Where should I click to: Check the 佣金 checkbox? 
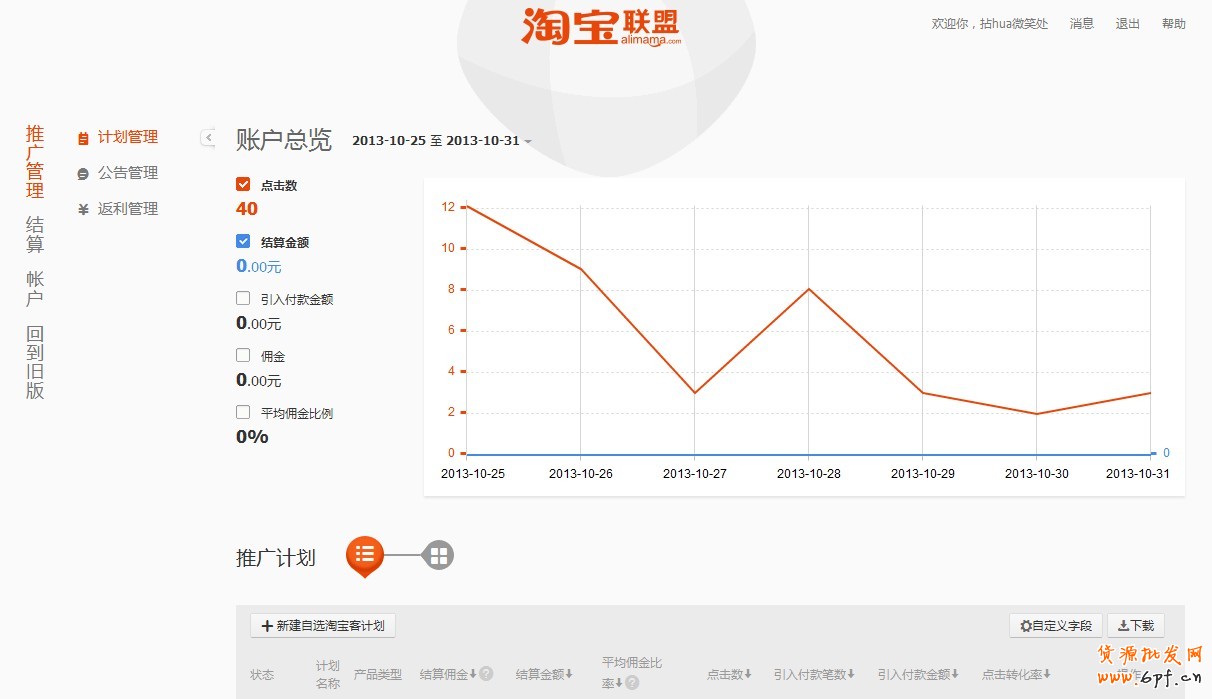pos(243,355)
